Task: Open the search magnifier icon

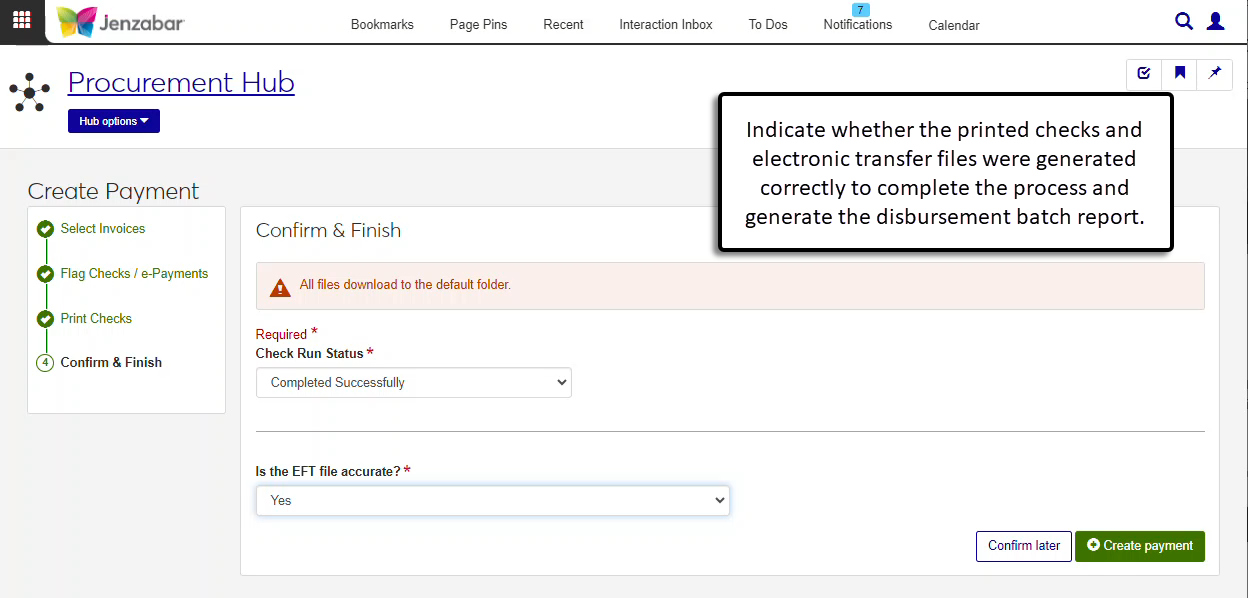Action: click(x=1184, y=21)
